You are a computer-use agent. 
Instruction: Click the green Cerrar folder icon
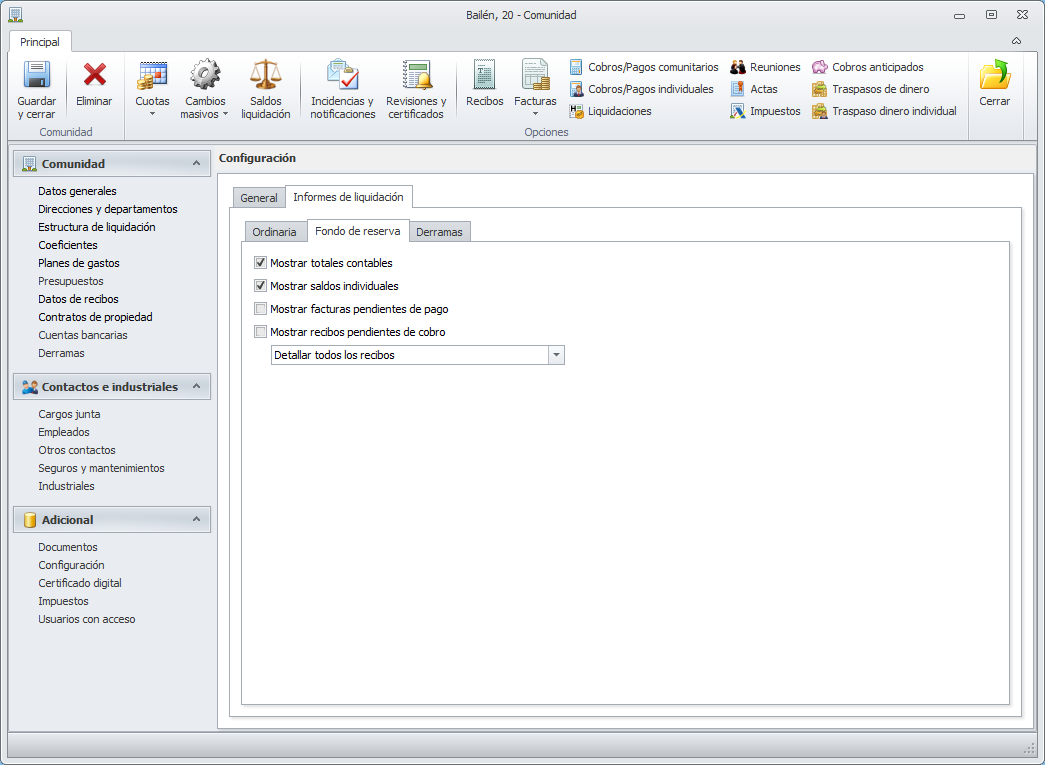point(995,74)
